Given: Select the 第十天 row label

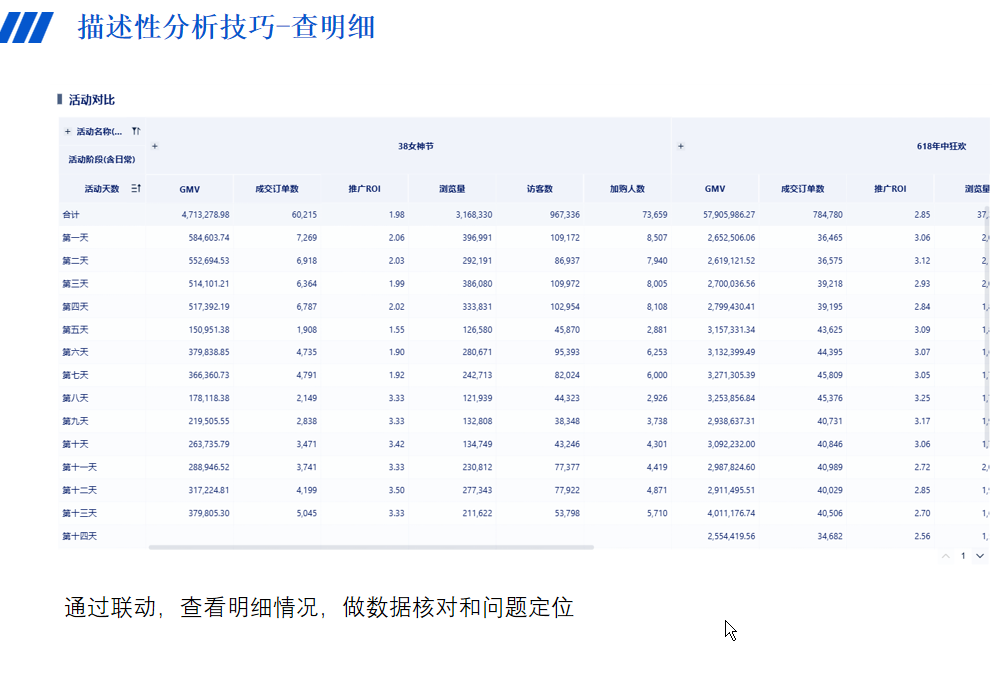Looking at the screenshot, I should tap(75, 444).
